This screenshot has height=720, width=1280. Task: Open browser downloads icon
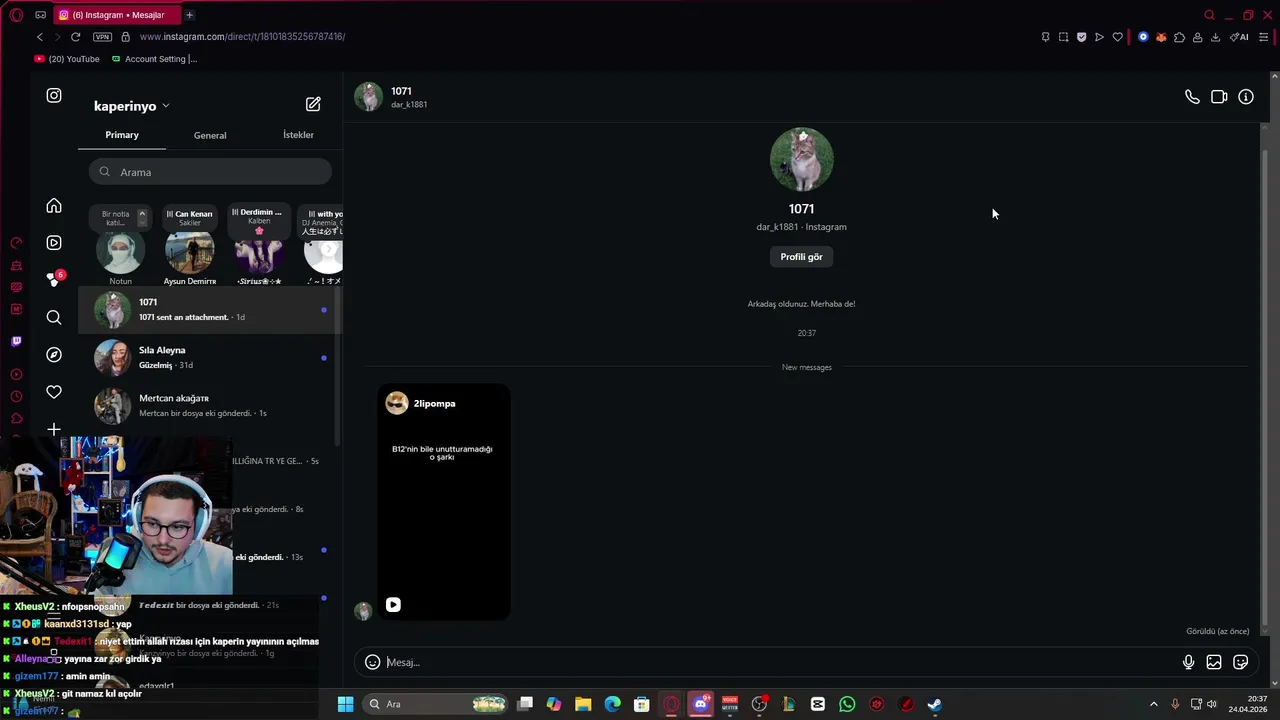pyautogui.click(x=1215, y=37)
